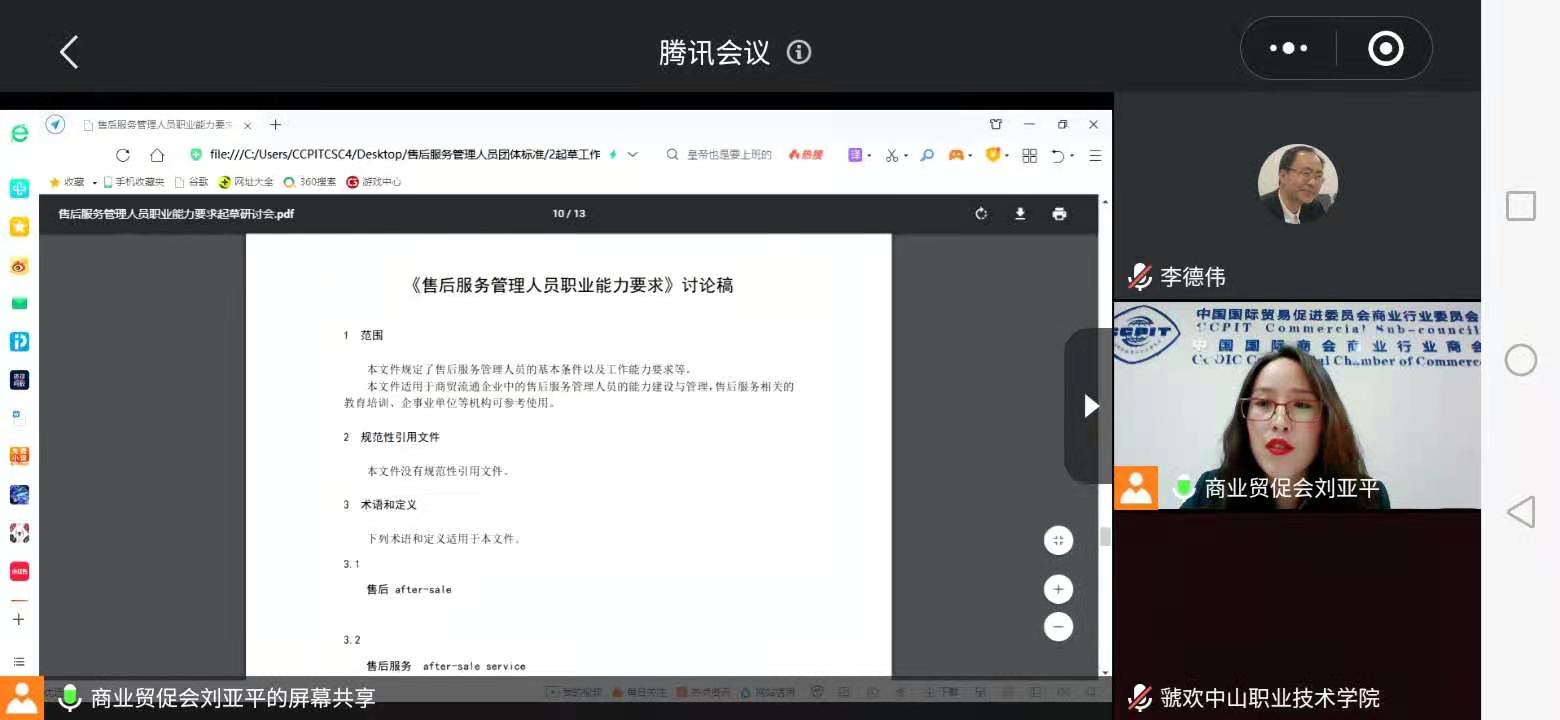
Task: Go to the browser home page
Action: tap(157, 155)
